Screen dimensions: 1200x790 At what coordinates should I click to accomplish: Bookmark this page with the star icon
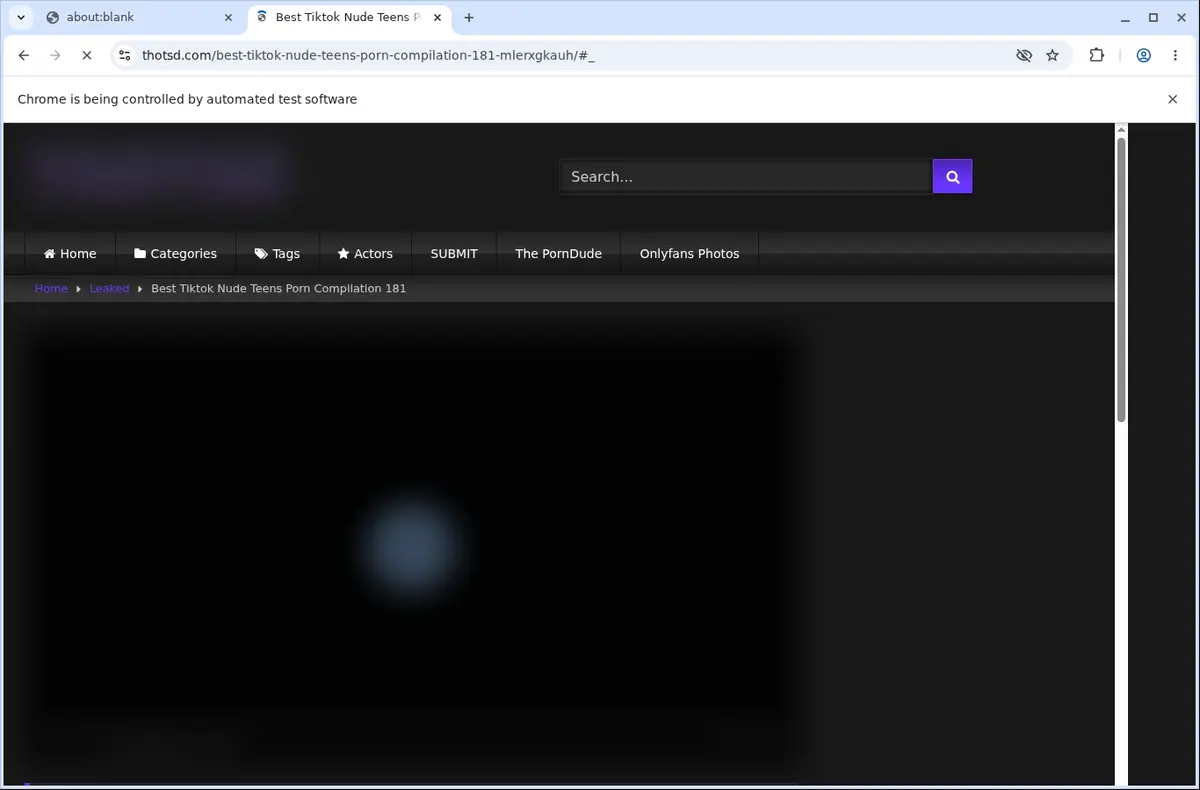click(1052, 56)
